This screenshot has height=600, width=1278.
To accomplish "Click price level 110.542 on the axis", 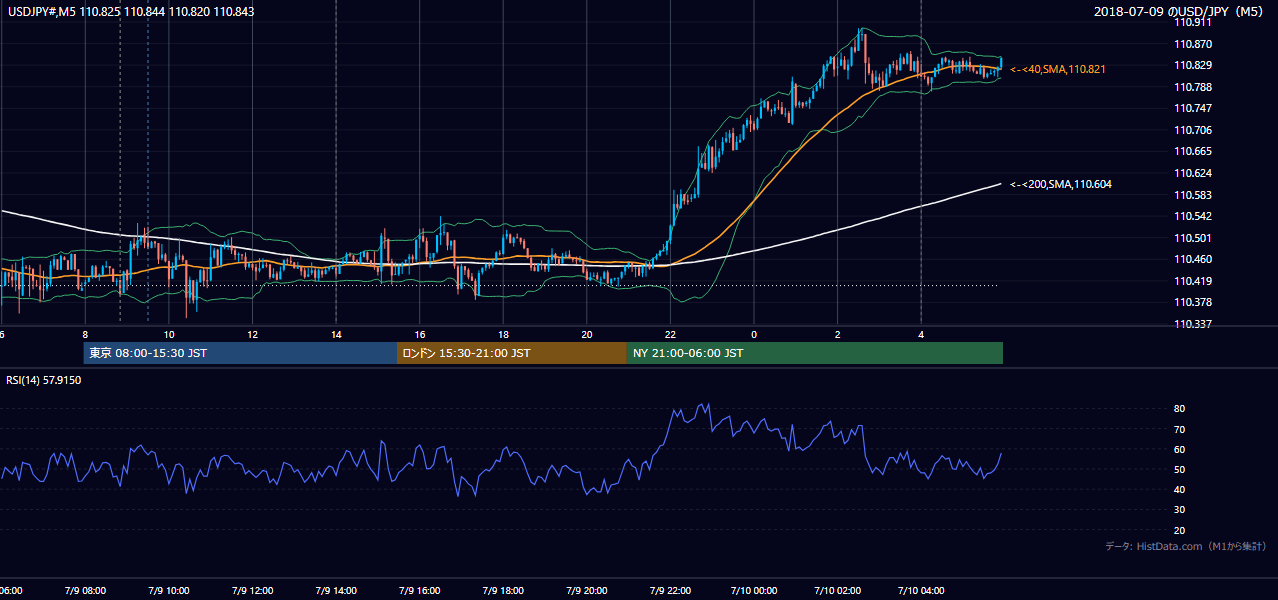I will 1193,216.
